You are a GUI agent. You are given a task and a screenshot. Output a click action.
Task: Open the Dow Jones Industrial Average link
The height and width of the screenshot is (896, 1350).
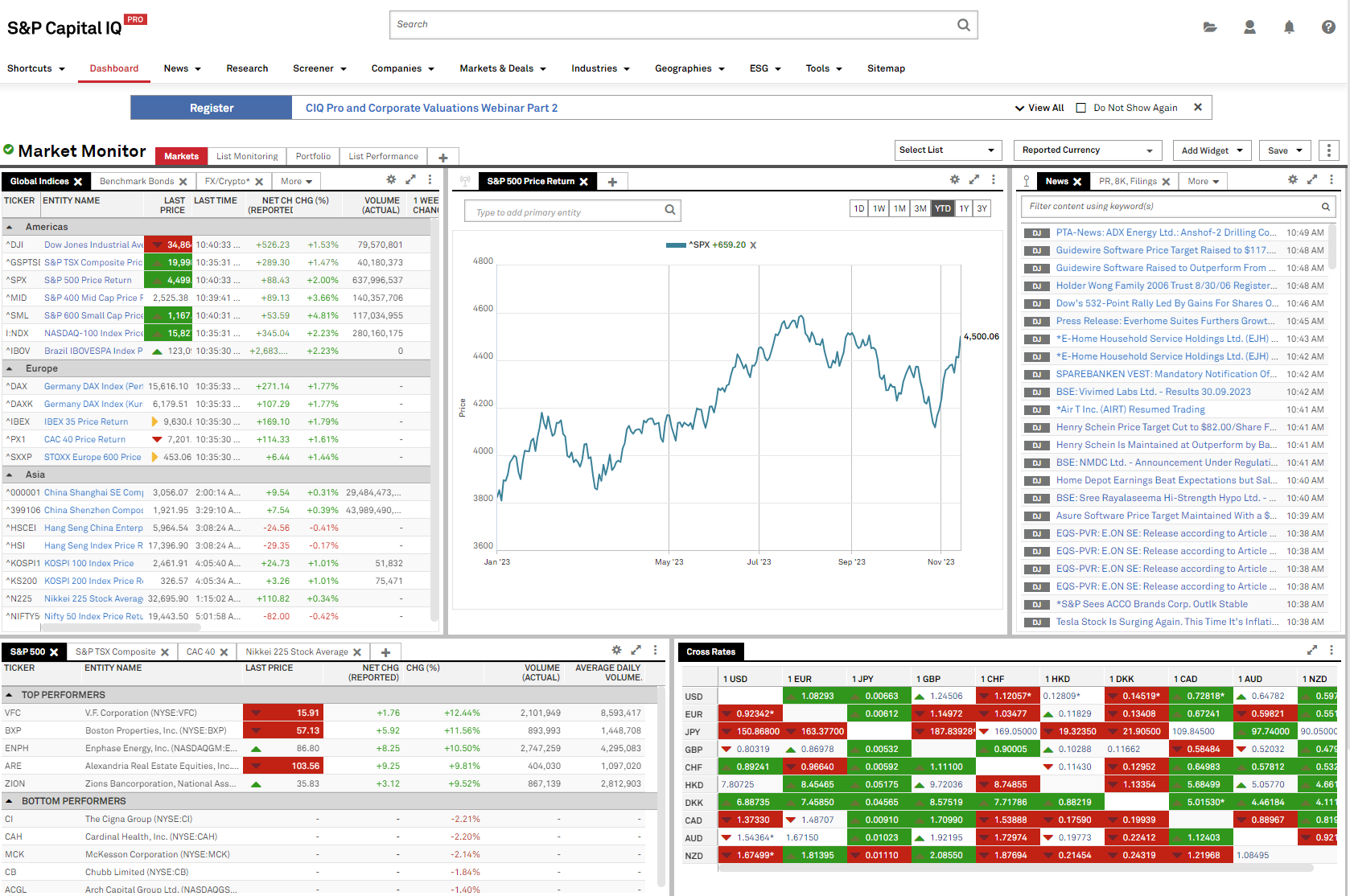click(93, 245)
